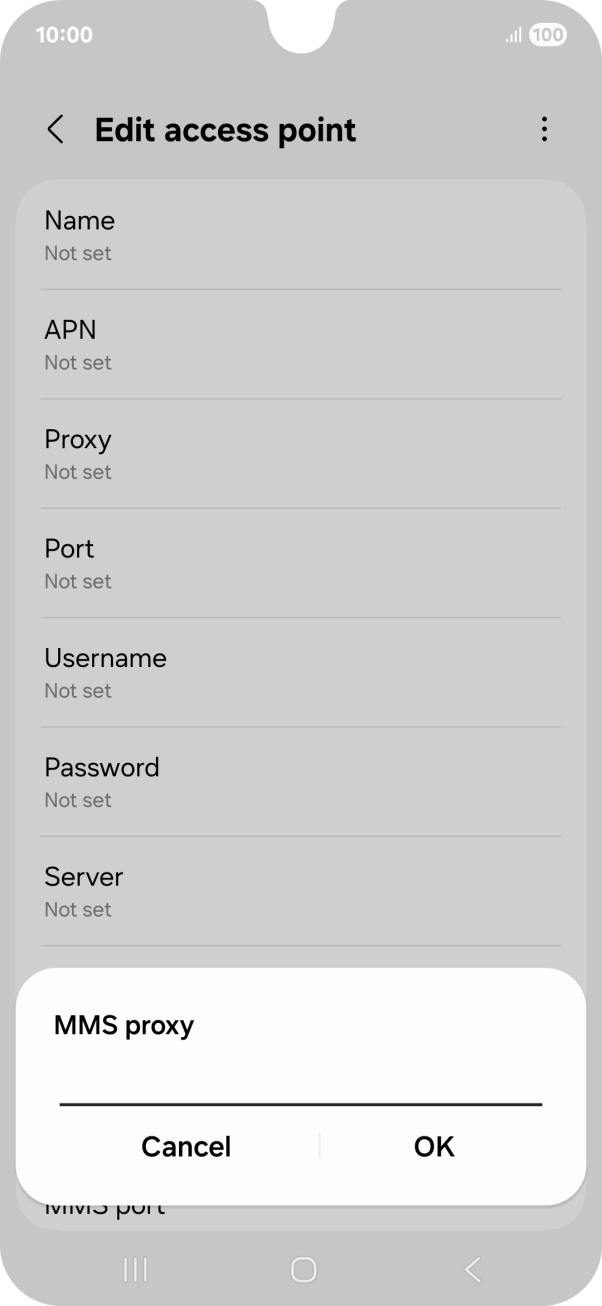This screenshot has width=602, height=1306.
Task: Open the Username setting
Action: click(300, 672)
